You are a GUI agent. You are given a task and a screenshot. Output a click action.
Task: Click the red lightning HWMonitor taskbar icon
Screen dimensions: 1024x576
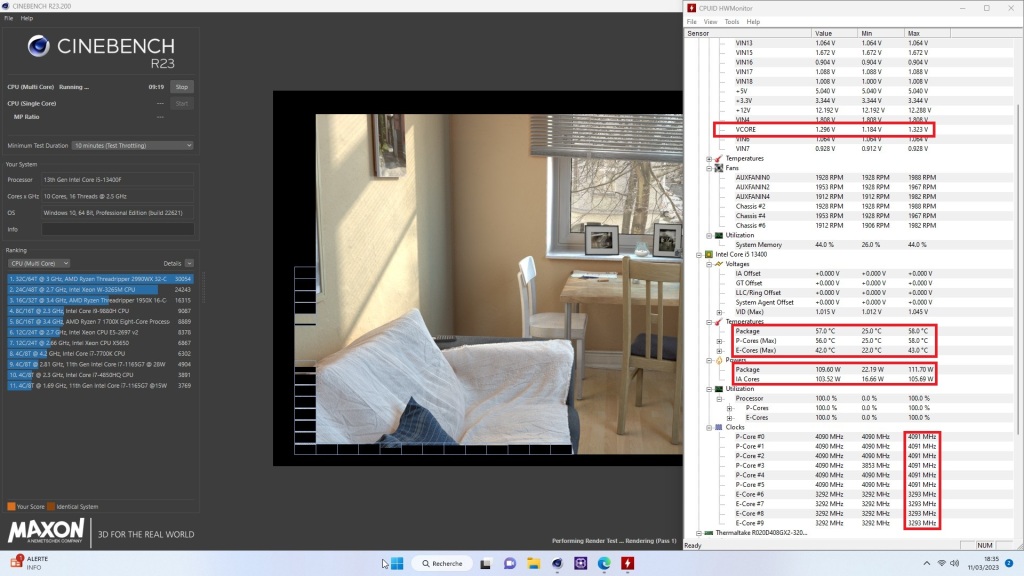(x=627, y=563)
